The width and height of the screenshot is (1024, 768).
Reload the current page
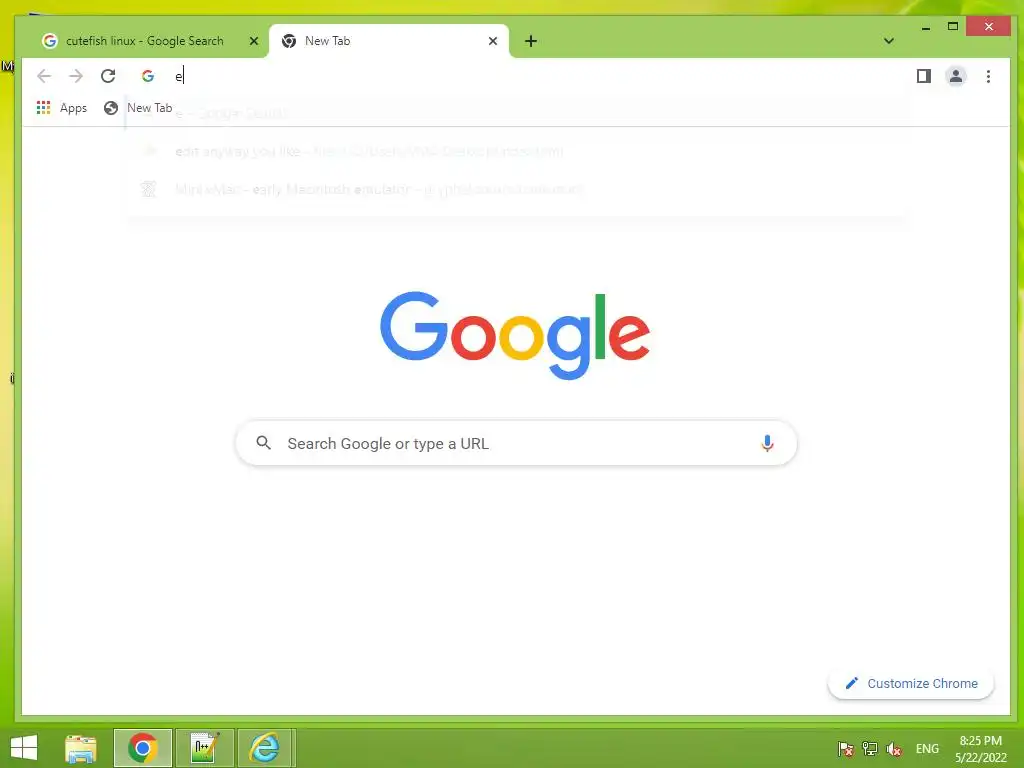click(x=108, y=76)
